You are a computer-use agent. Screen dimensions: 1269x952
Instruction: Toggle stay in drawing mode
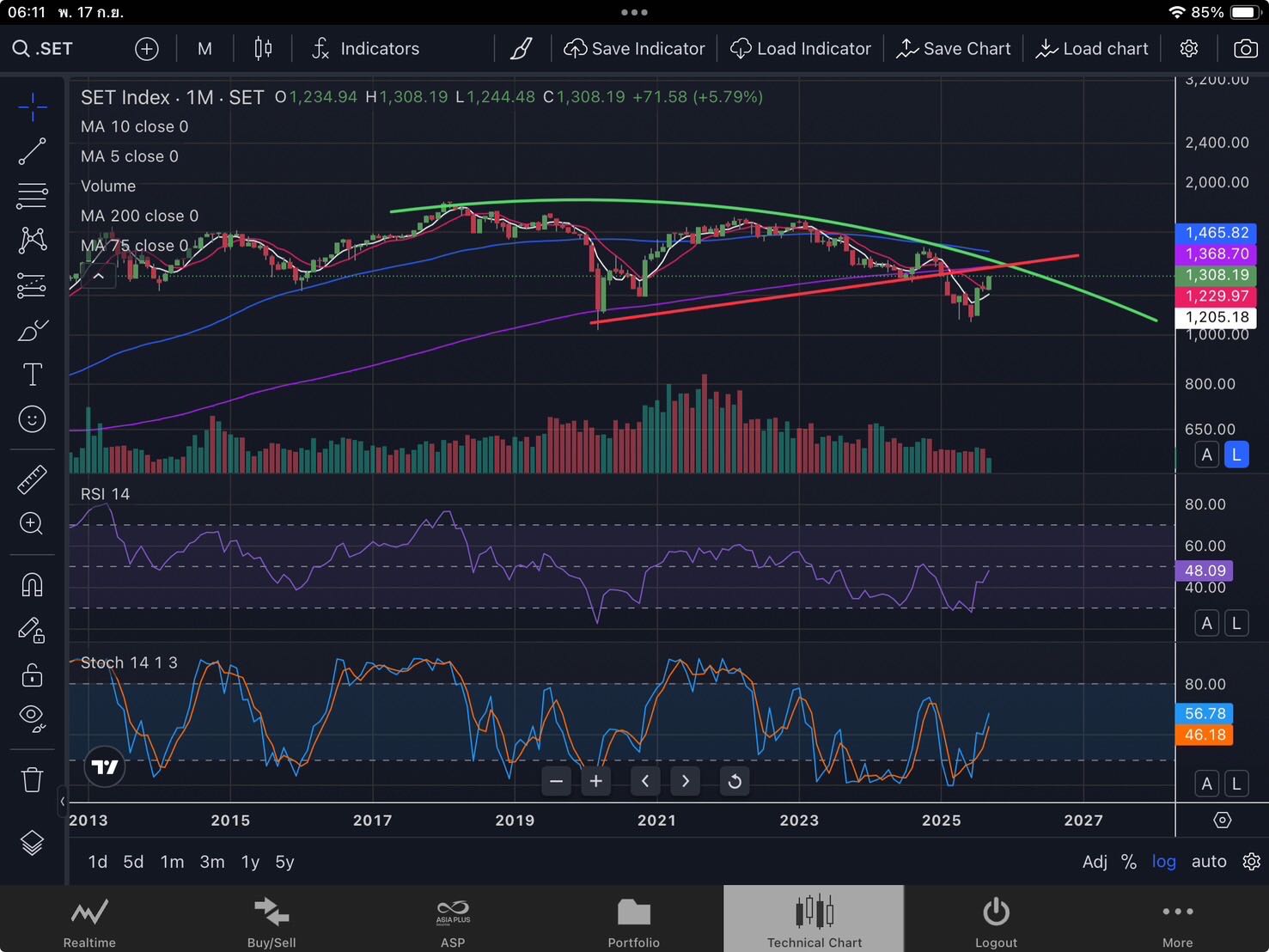click(32, 631)
